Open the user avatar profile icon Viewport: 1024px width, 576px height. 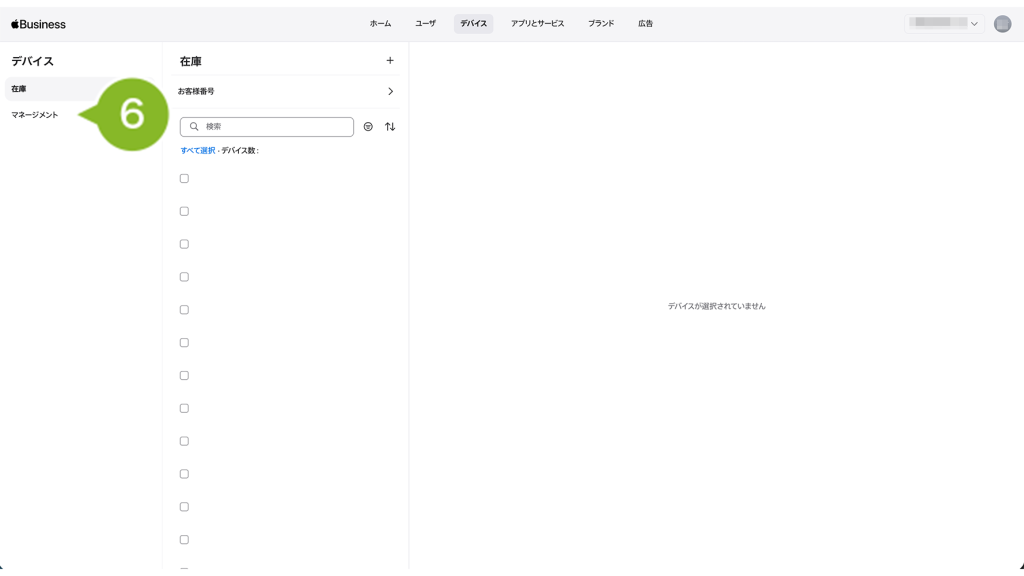(x=1002, y=24)
